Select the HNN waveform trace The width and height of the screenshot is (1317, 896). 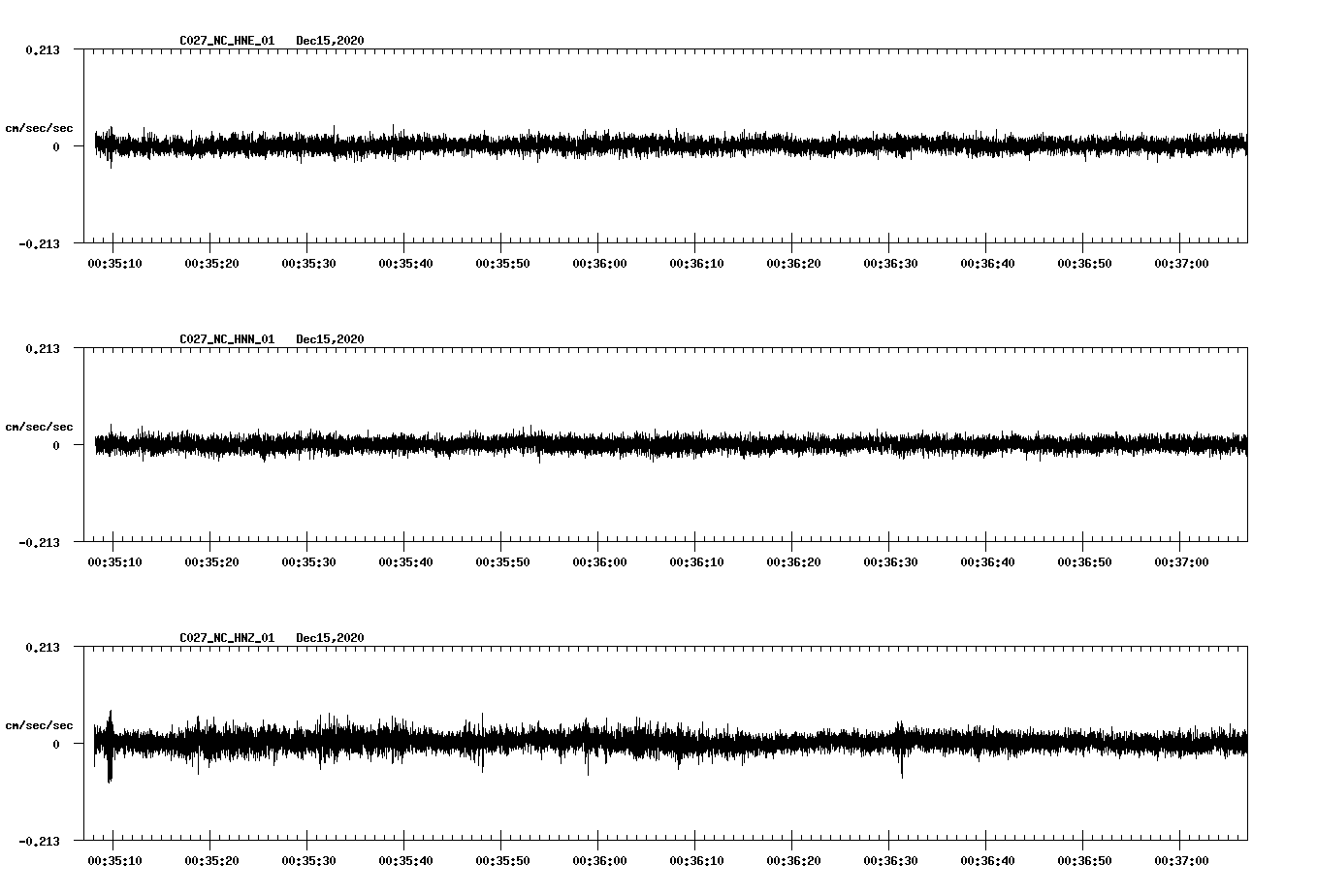[582, 444]
